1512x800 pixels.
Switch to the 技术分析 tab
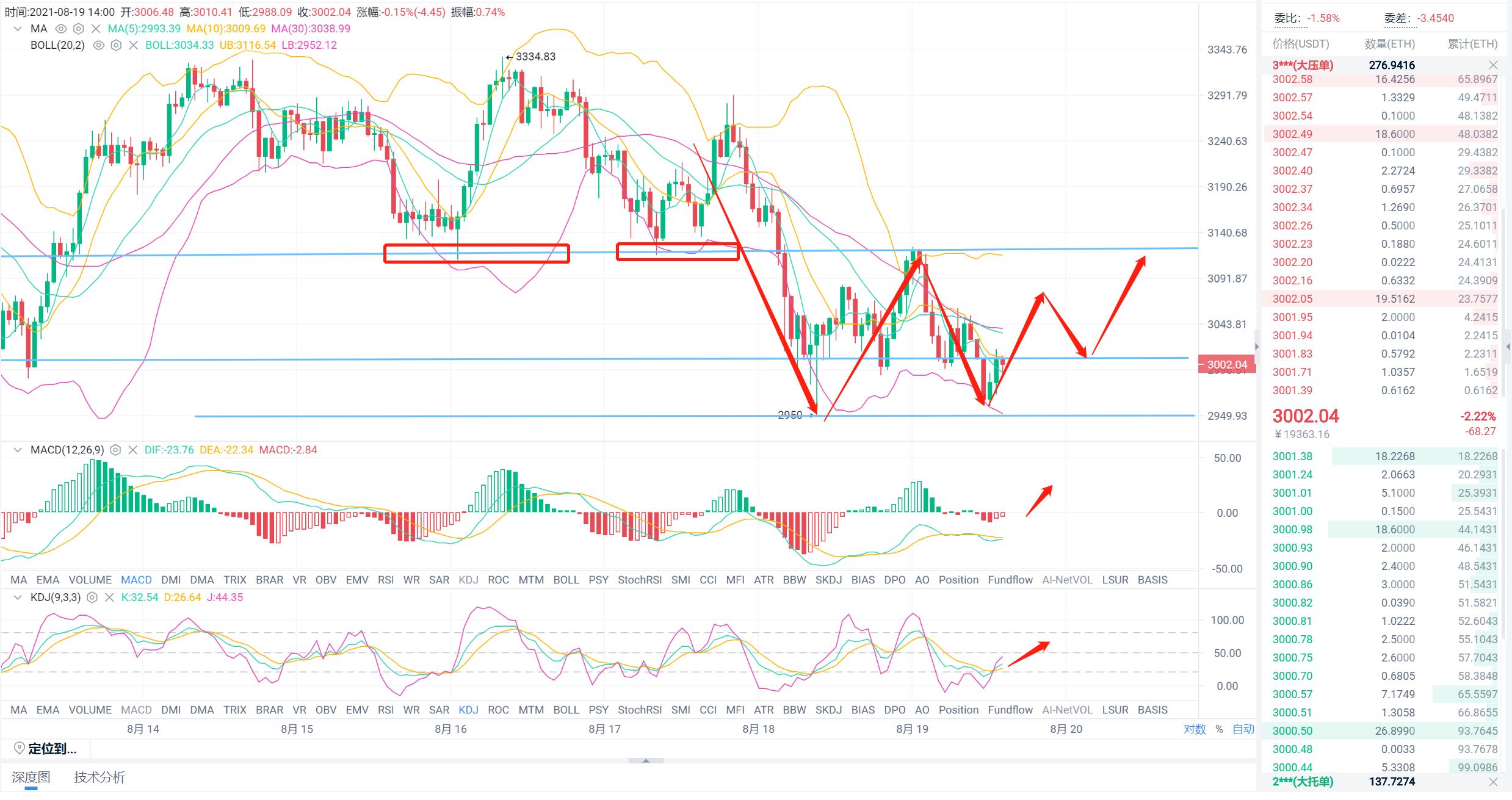click(99, 777)
